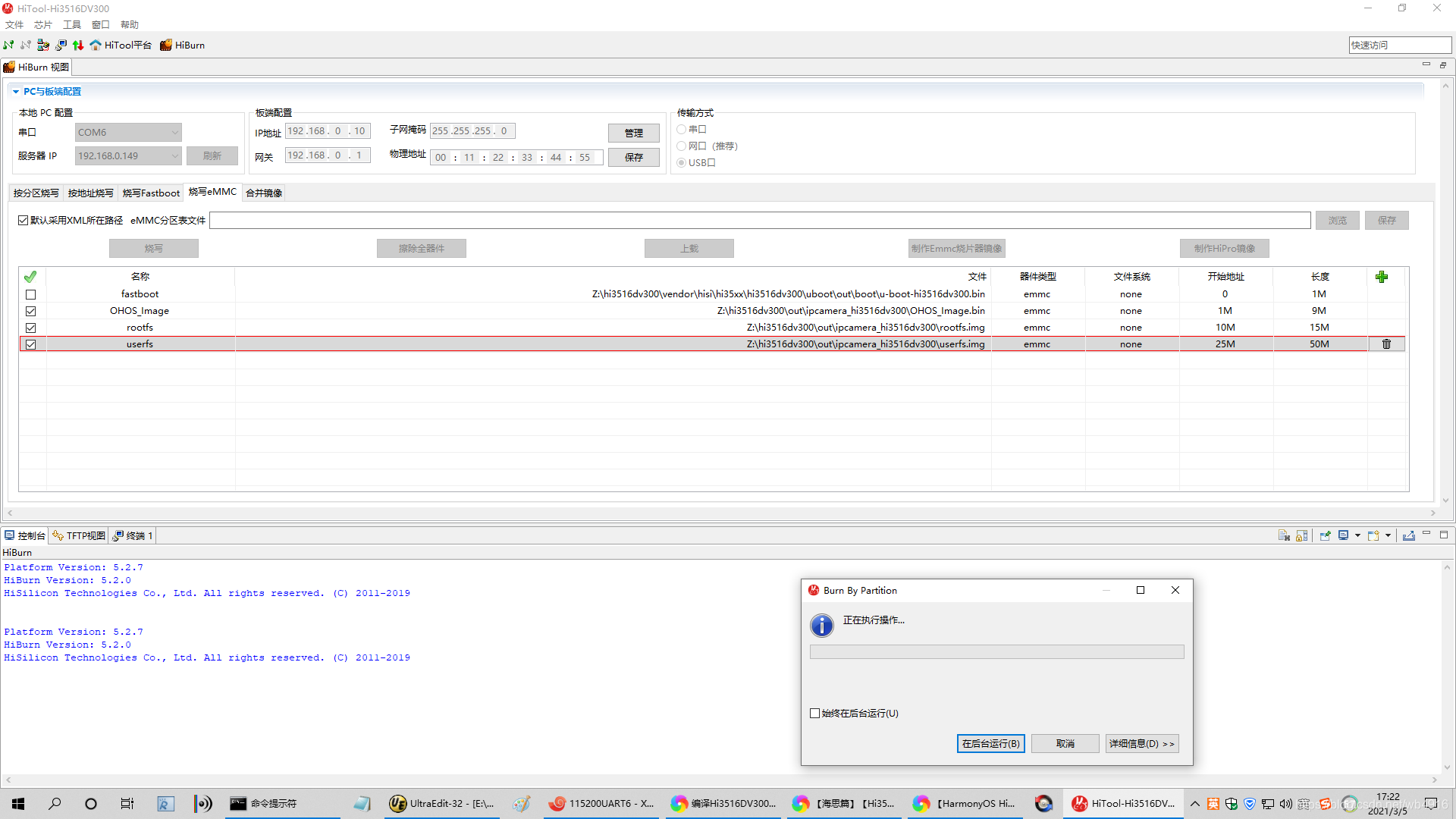Uncheck the rootfs partition checkbox
The height and width of the screenshot is (819, 1456).
pos(31,328)
